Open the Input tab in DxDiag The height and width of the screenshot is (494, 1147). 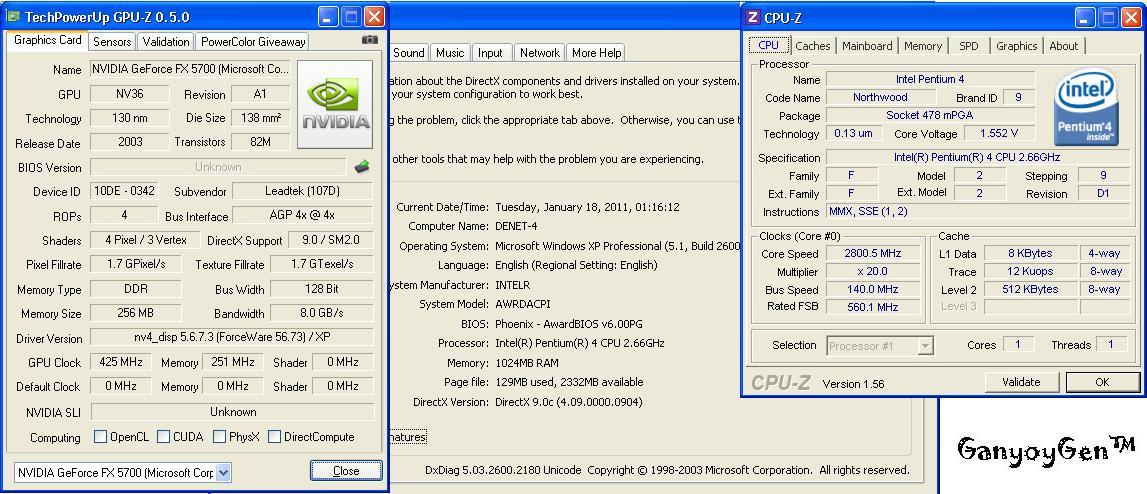pyautogui.click(x=490, y=53)
